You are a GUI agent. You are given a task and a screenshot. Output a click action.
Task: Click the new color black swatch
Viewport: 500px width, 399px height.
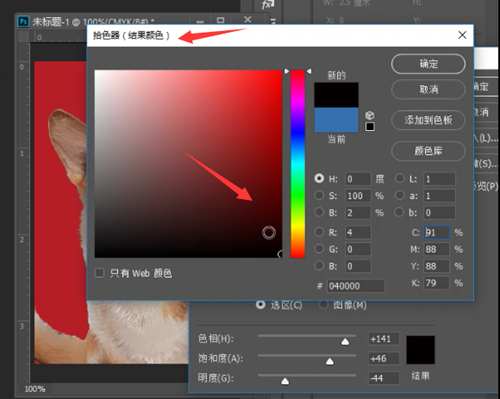coord(336,95)
